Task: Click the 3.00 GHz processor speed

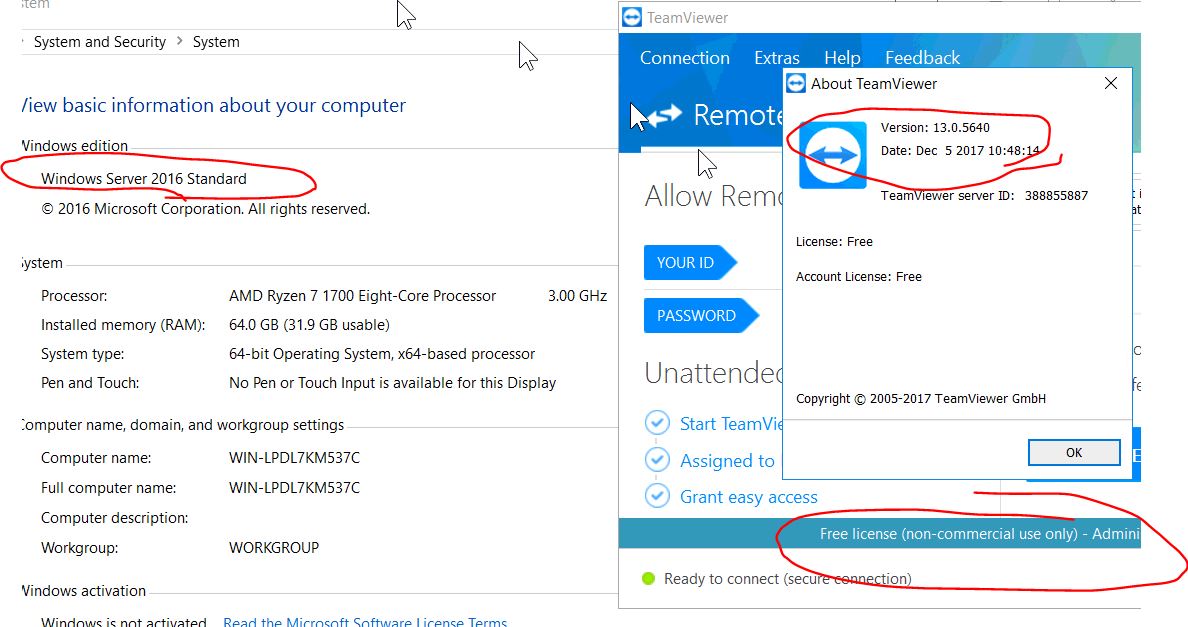Action: pyautogui.click(x=577, y=296)
